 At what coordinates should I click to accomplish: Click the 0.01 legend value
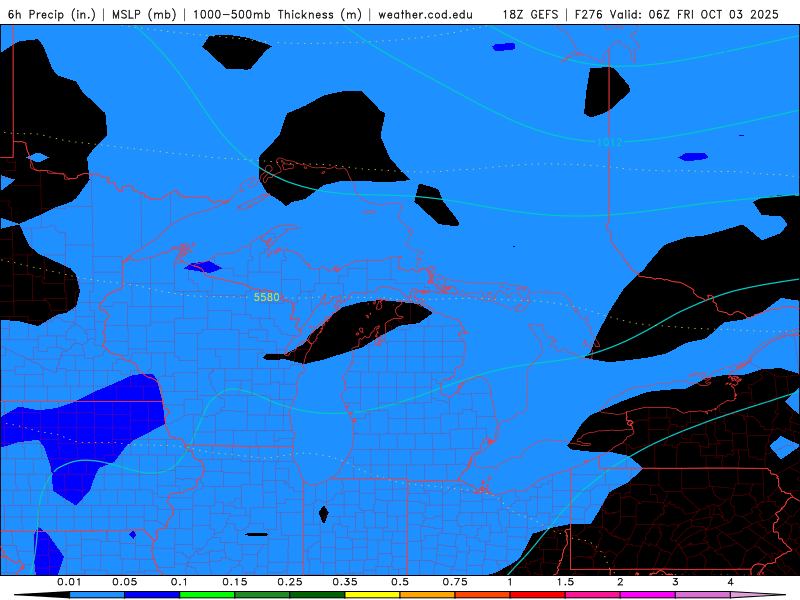pyautogui.click(x=69, y=582)
